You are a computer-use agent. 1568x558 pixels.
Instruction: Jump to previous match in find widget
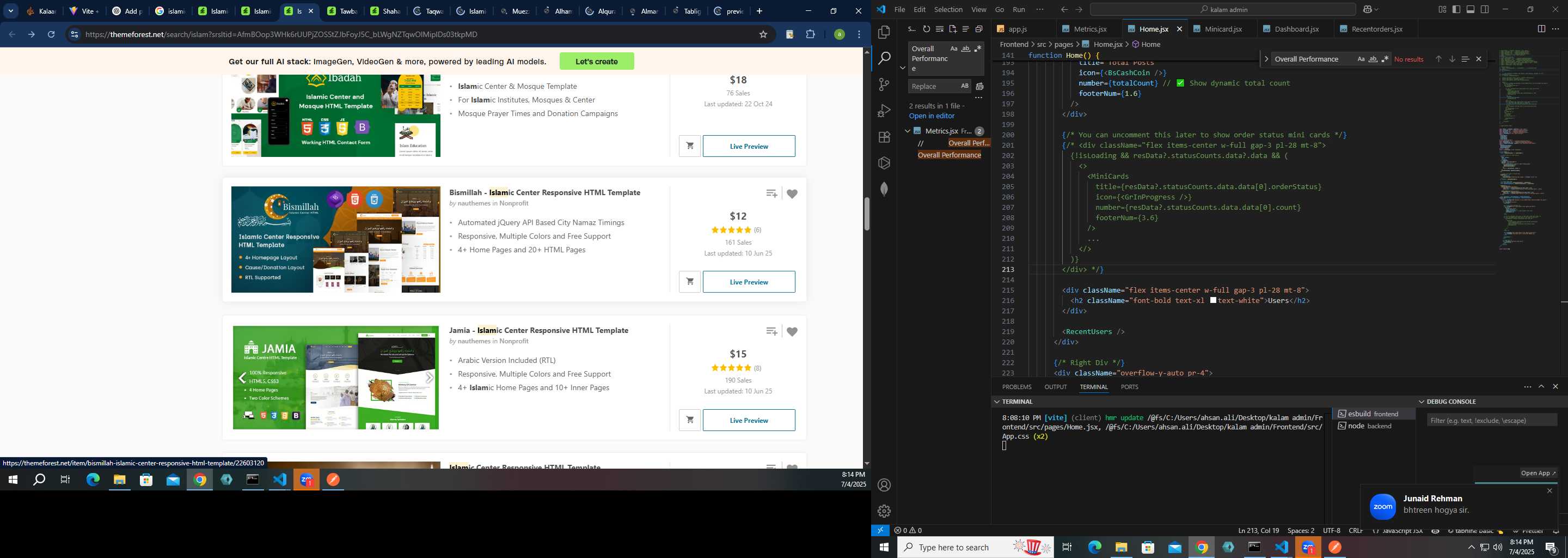pos(1438,59)
